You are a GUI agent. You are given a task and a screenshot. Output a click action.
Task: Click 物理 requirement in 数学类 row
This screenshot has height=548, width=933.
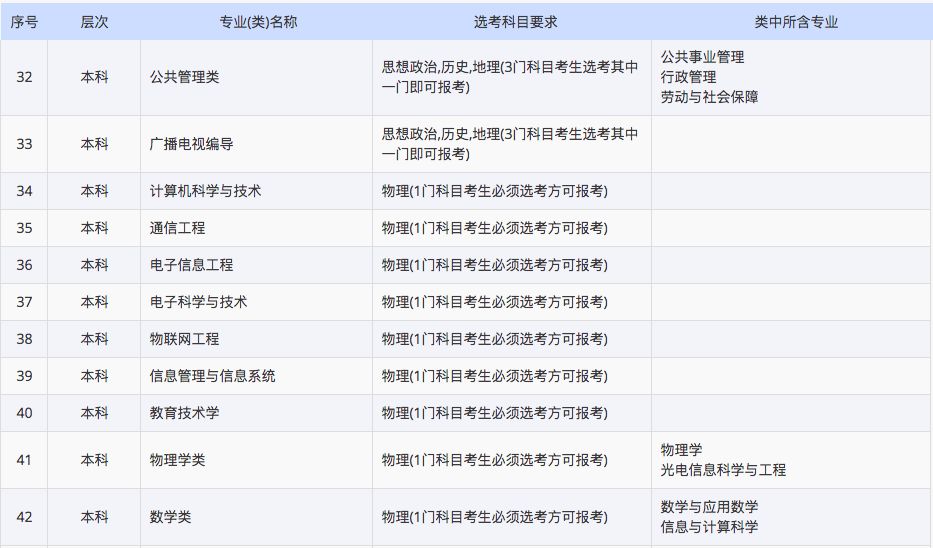pyautogui.click(x=494, y=517)
